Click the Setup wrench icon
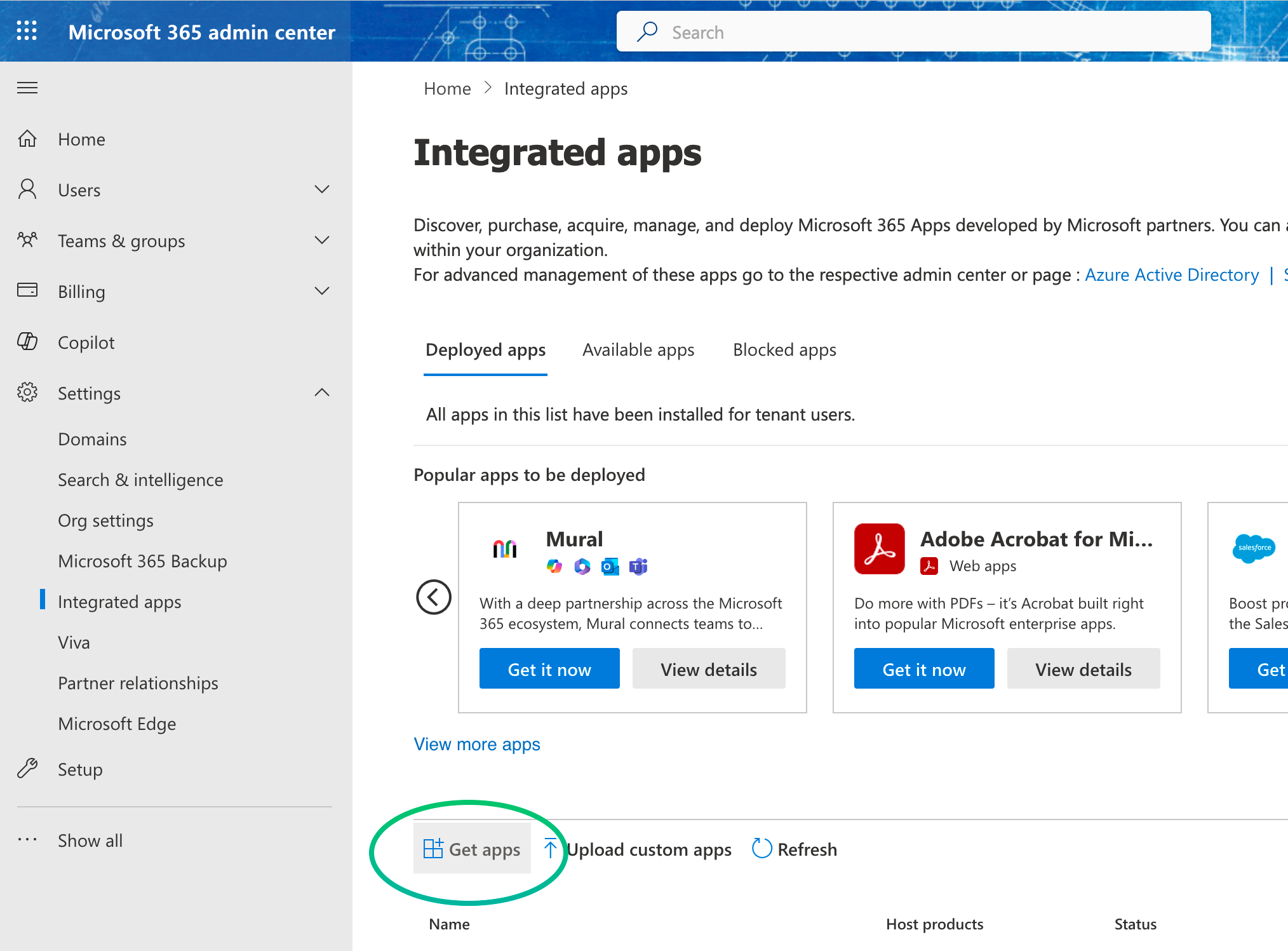 point(27,768)
